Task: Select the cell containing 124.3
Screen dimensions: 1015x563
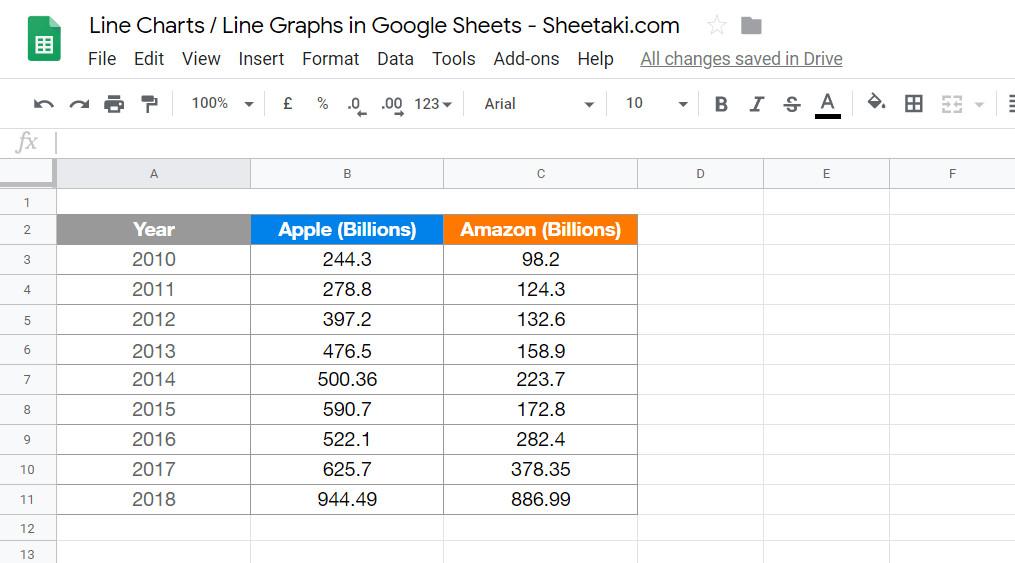Action: tap(541, 289)
